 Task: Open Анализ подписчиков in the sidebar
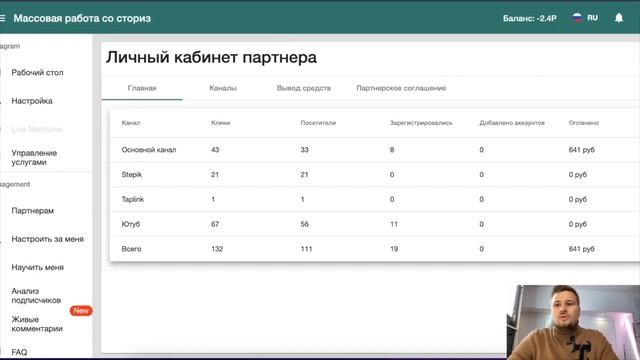(36, 295)
